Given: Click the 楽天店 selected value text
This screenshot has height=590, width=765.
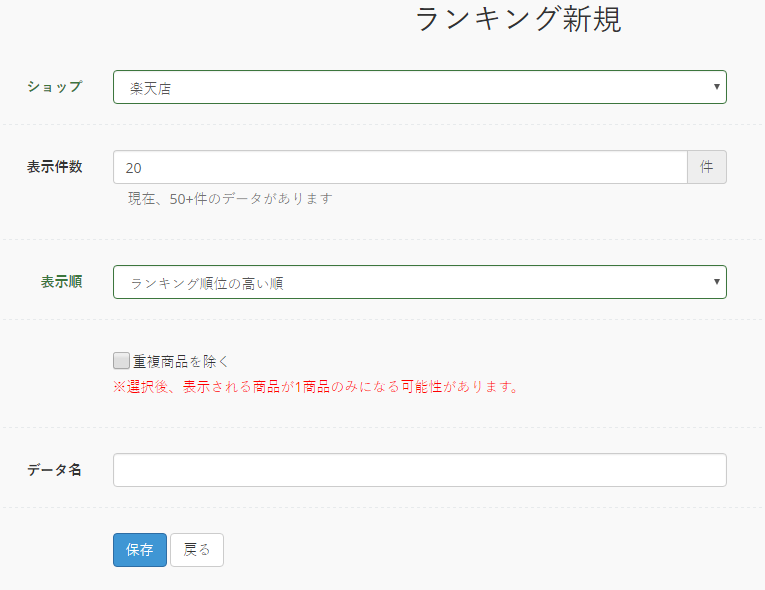Looking at the screenshot, I should [x=150, y=88].
